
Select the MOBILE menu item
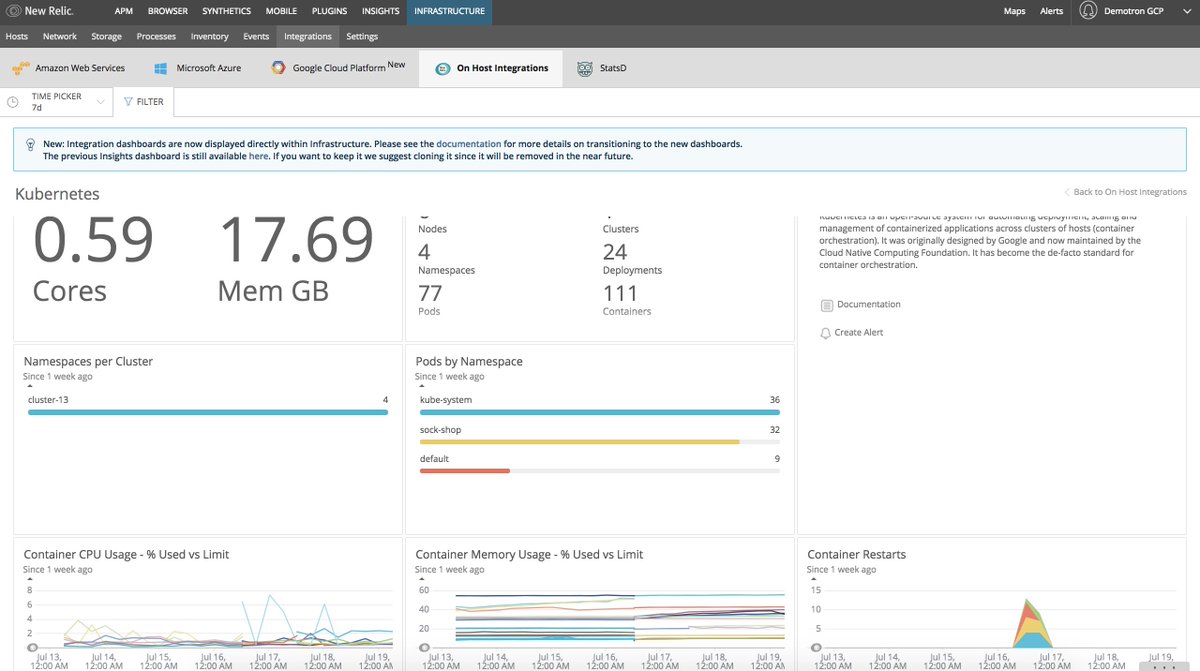coord(282,11)
